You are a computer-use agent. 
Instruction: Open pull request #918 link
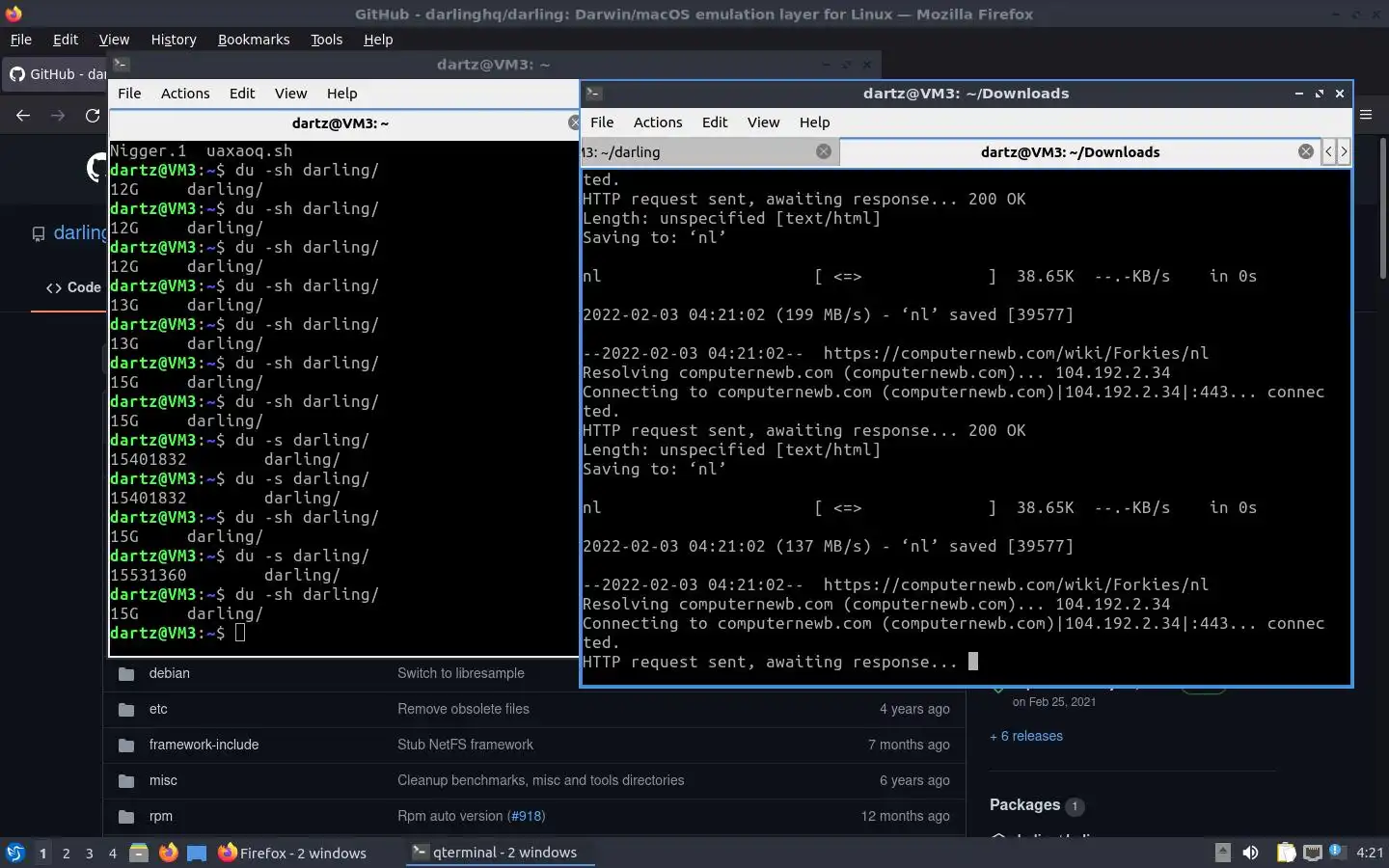point(527,816)
